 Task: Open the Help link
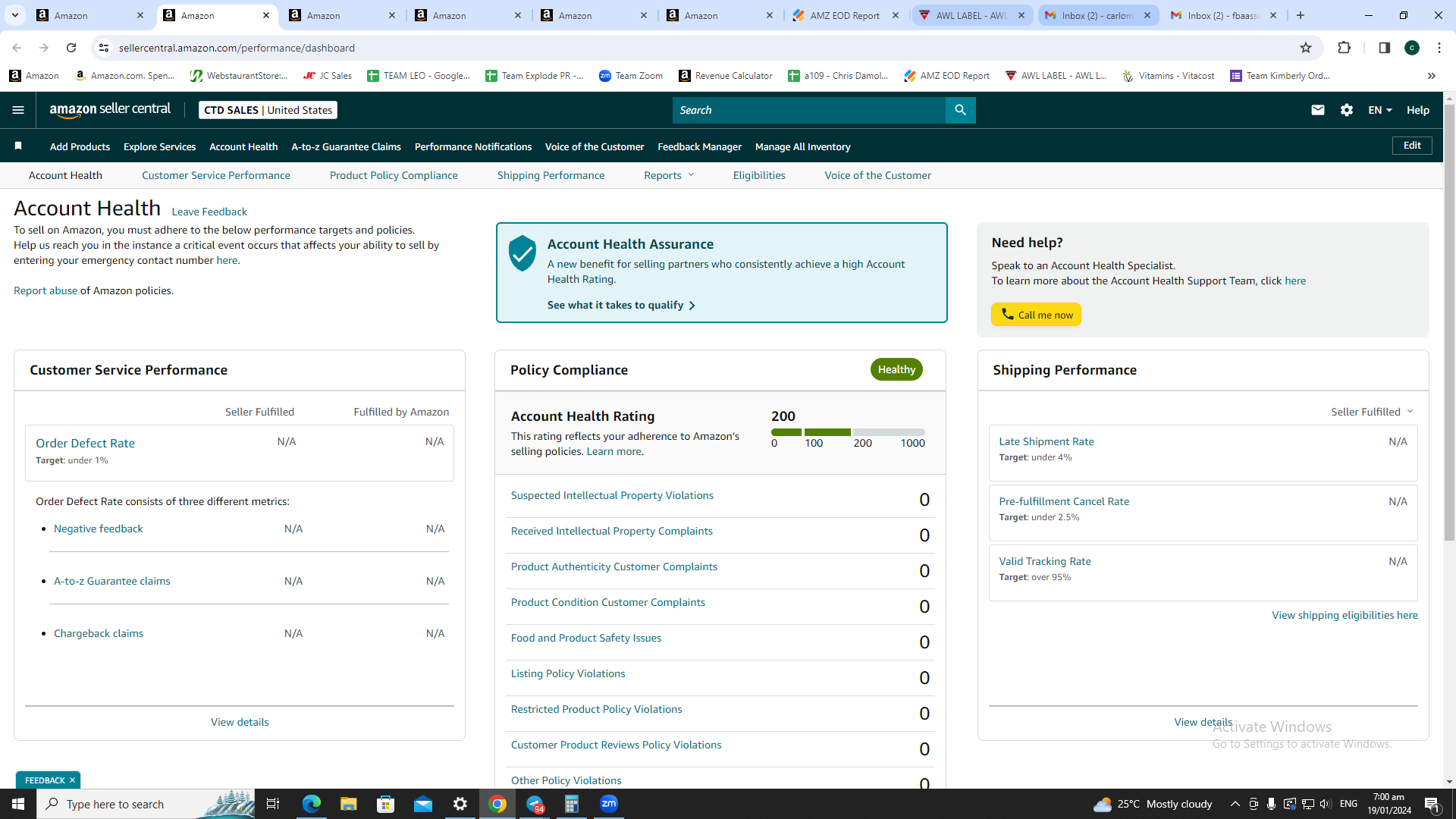pos(1418,110)
